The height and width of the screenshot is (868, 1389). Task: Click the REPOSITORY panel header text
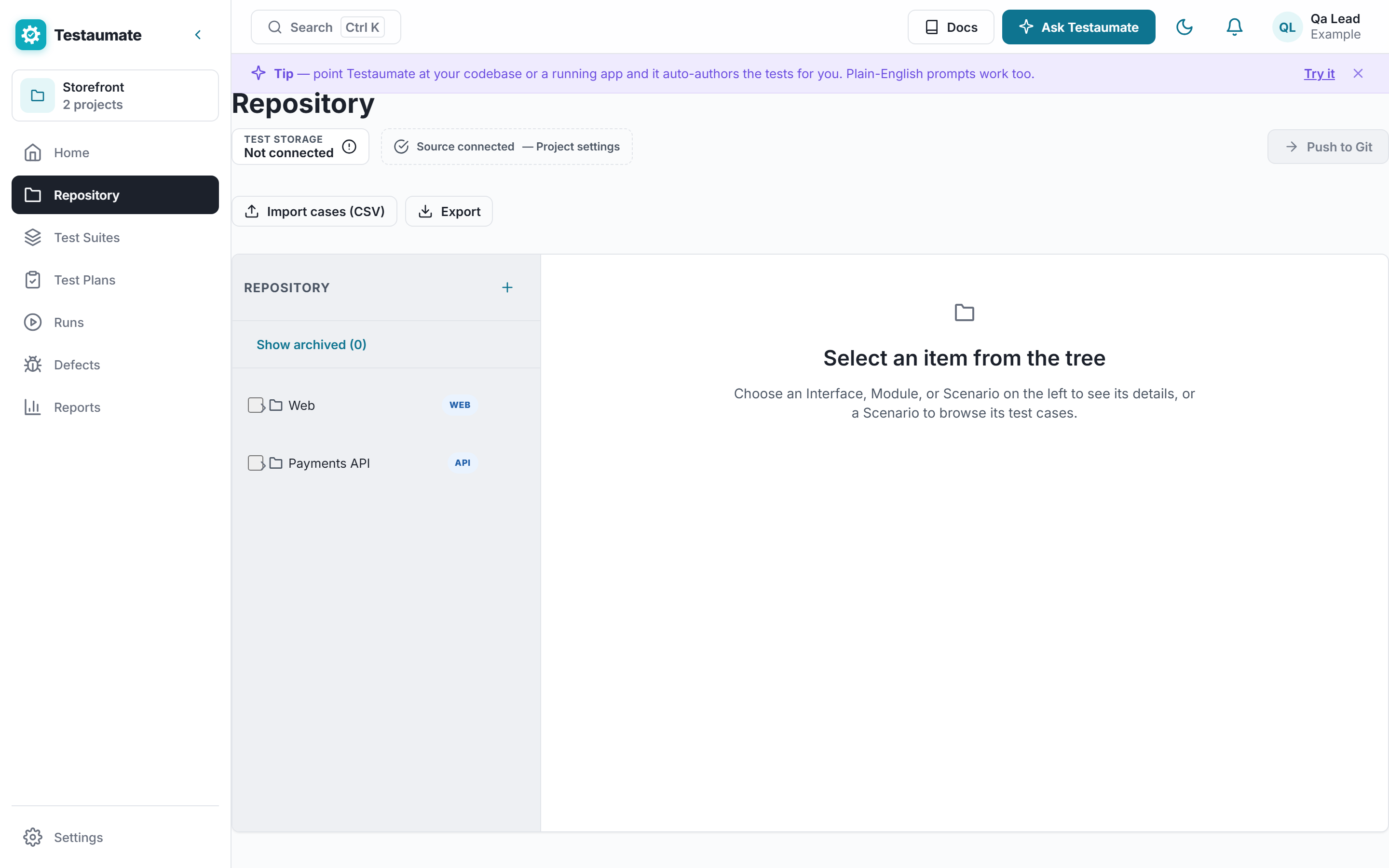(x=287, y=287)
